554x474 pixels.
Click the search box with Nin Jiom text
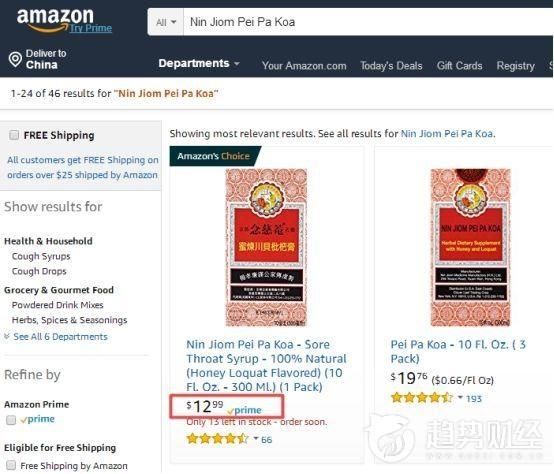click(368, 22)
